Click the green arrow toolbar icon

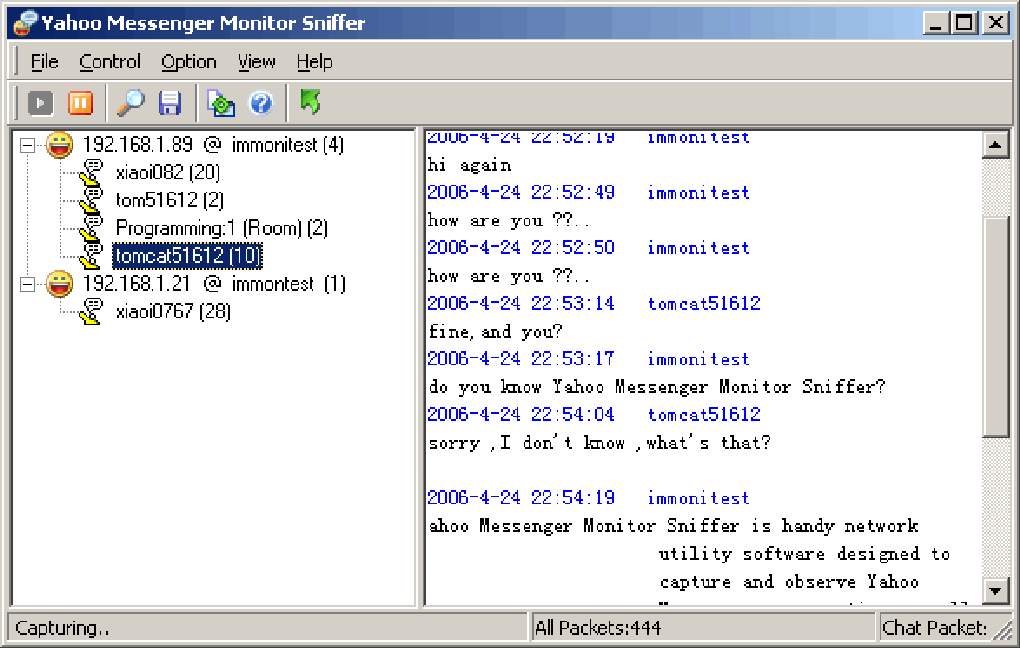(310, 101)
